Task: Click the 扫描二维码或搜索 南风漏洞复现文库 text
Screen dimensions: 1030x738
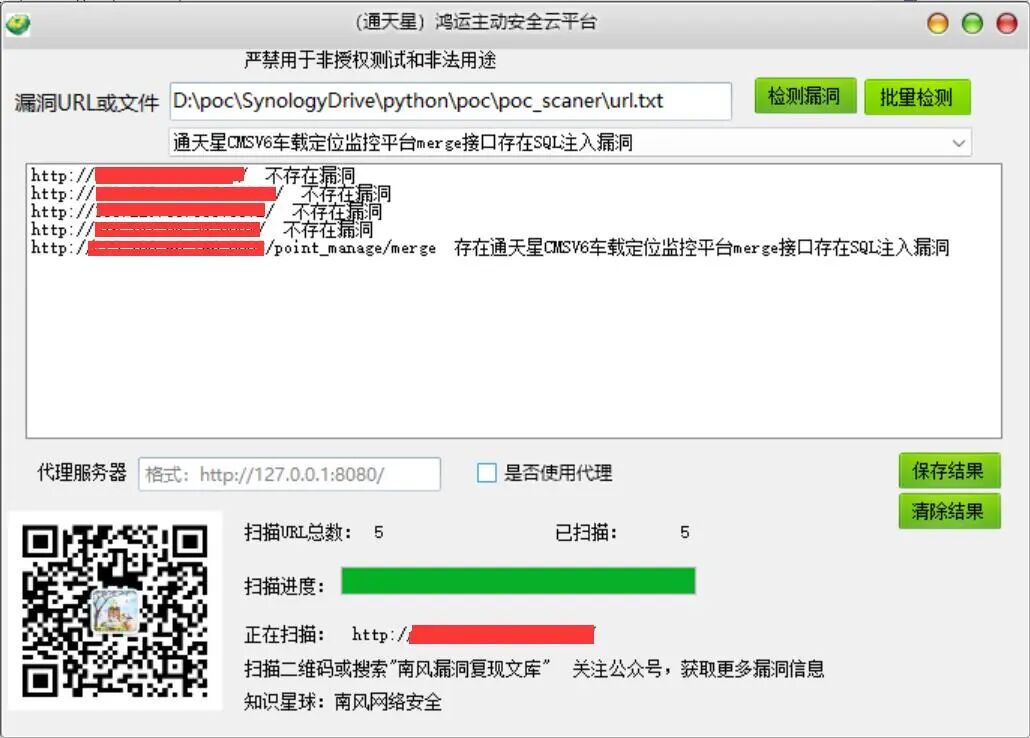Action: click(397, 669)
